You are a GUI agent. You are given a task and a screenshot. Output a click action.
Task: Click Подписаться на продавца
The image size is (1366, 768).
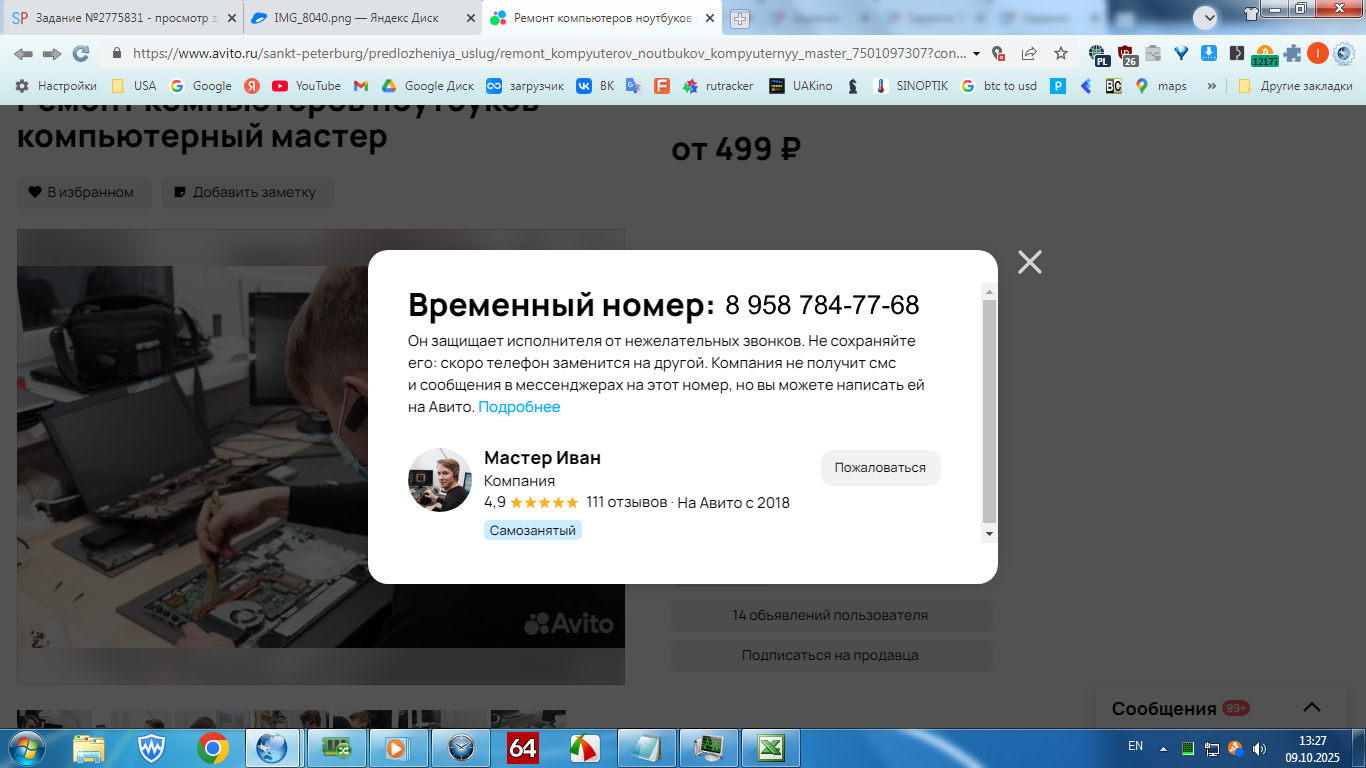[x=831, y=655]
